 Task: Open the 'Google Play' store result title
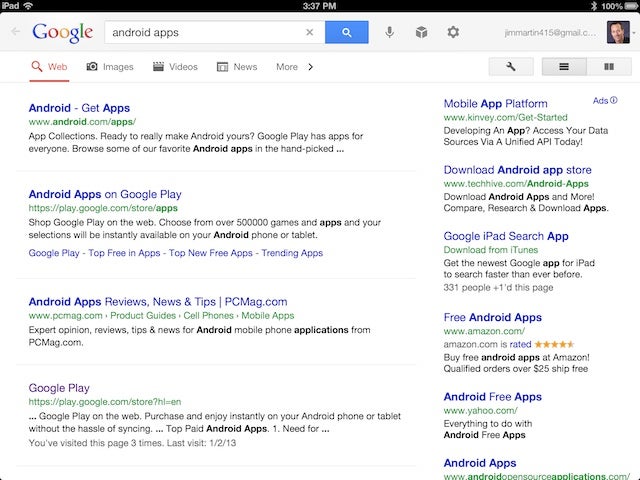(x=59, y=388)
